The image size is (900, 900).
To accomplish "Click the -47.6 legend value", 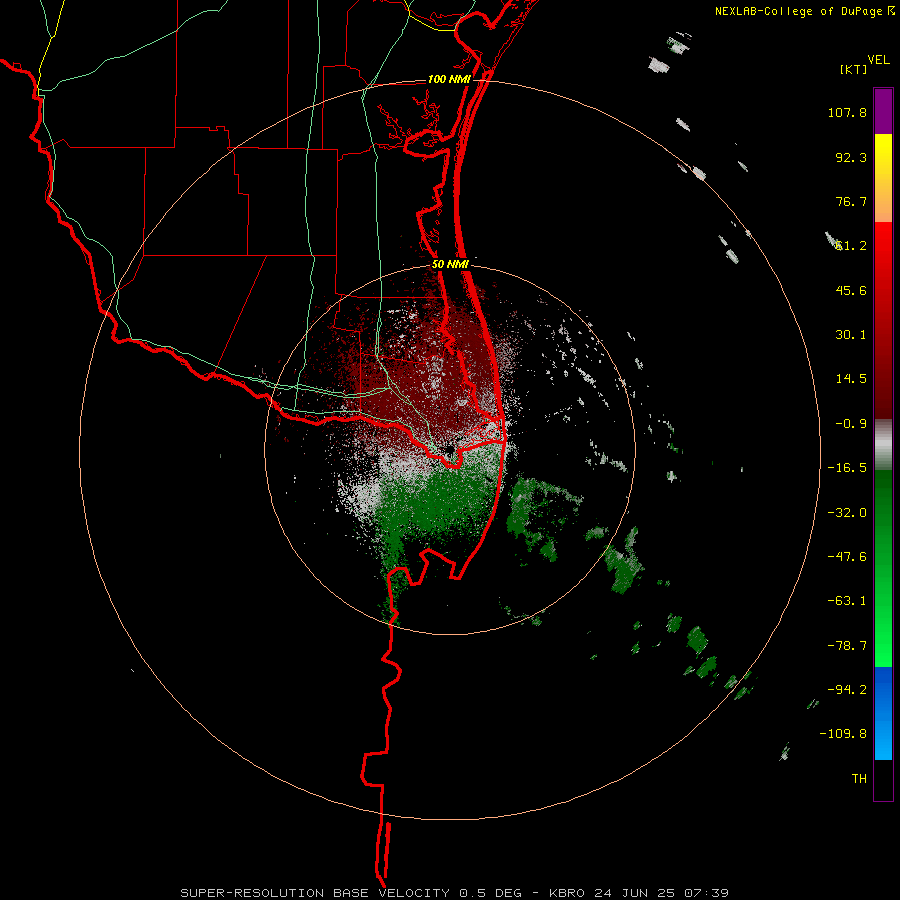I will pos(847,557).
